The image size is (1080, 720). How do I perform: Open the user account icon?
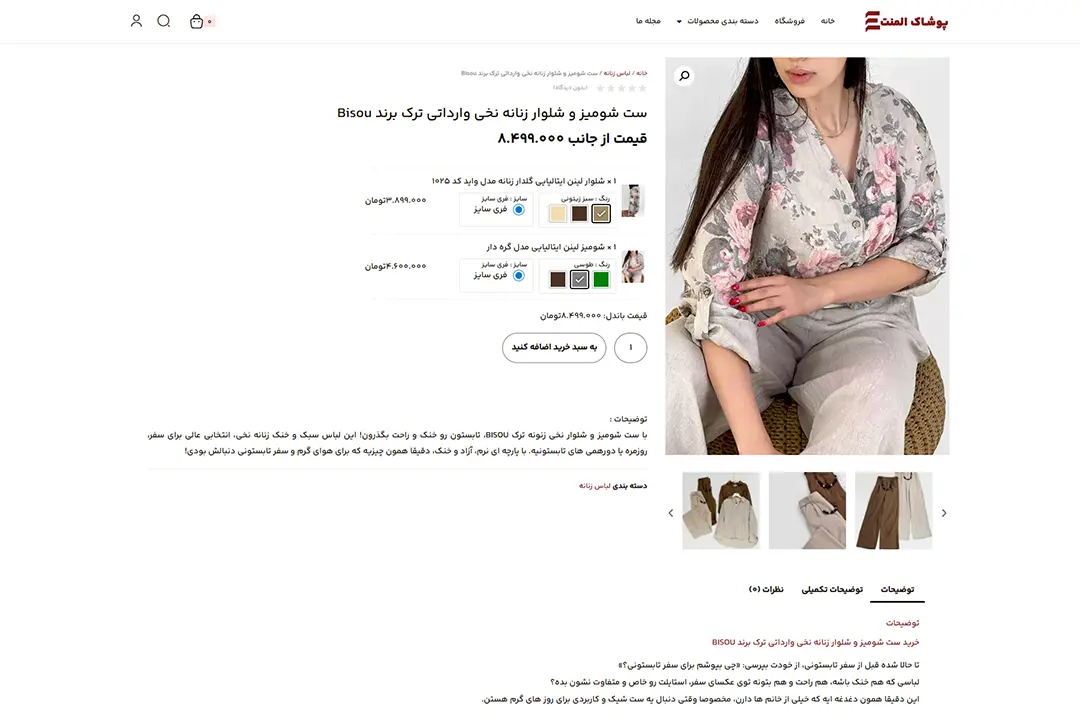[x=136, y=21]
